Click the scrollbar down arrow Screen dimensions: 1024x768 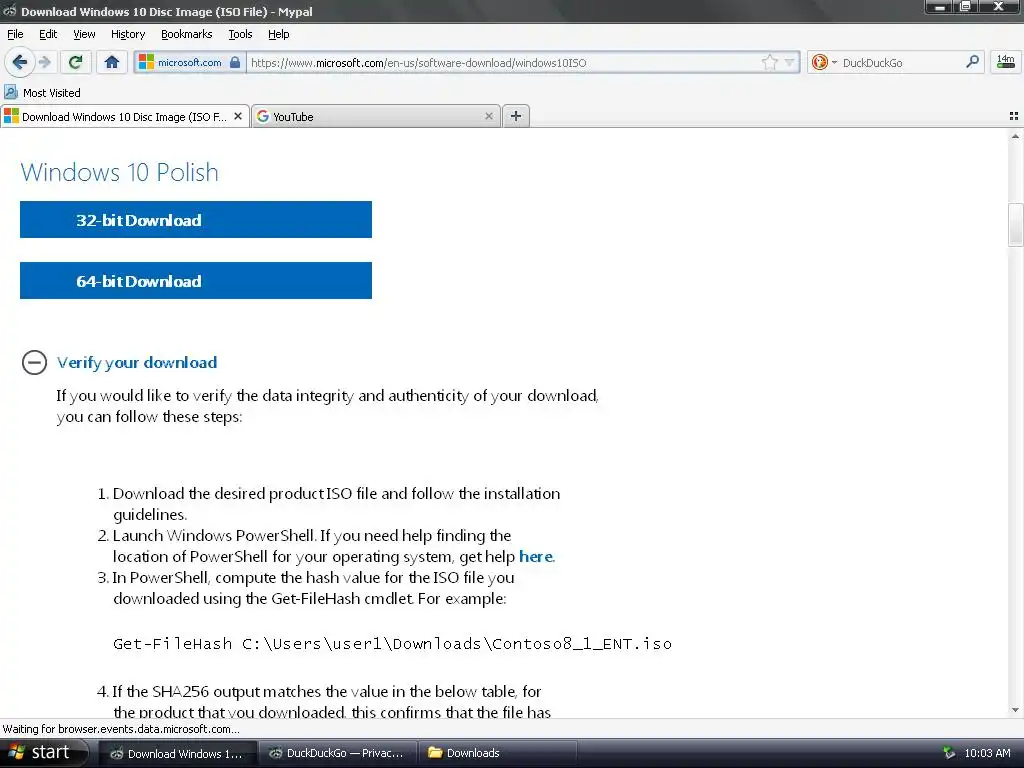pyautogui.click(x=1015, y=710)
